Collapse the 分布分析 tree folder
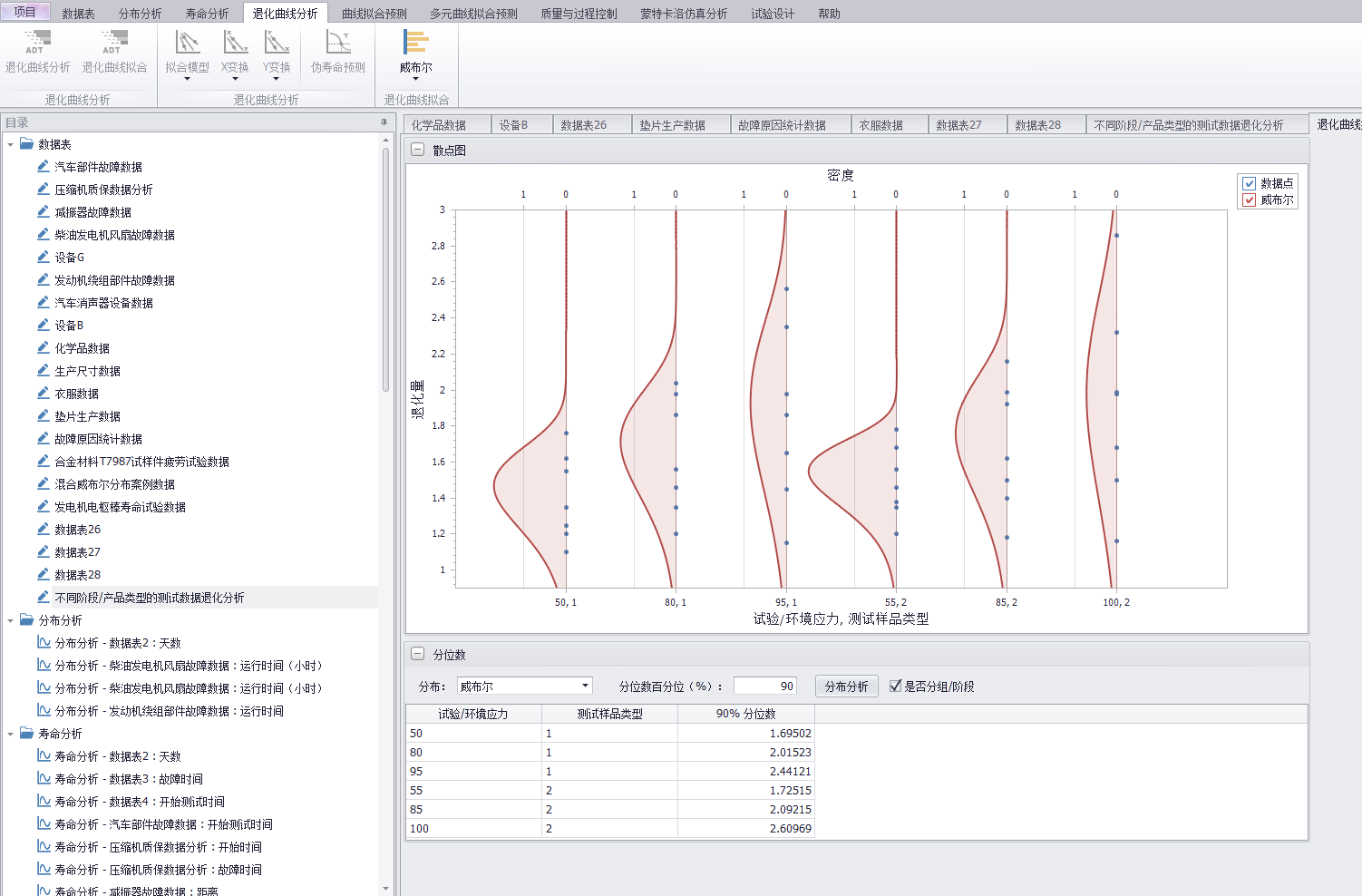The width and height of the screenshot is (1362, 896). 11,620
